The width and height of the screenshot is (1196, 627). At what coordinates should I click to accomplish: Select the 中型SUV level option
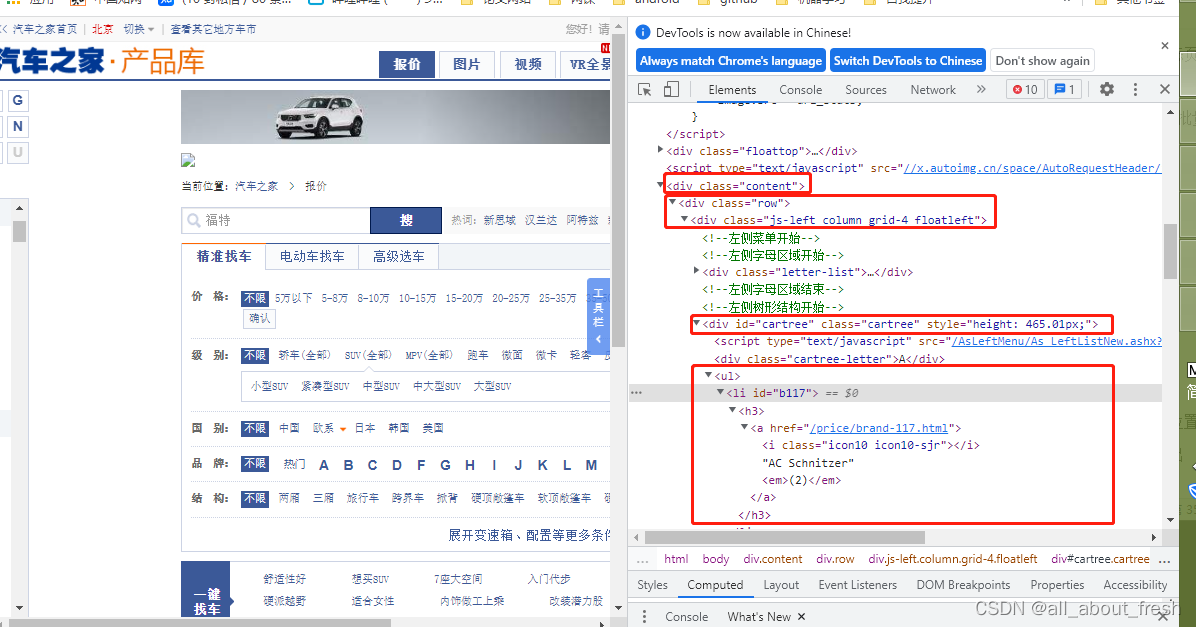(x=381, y=386)
